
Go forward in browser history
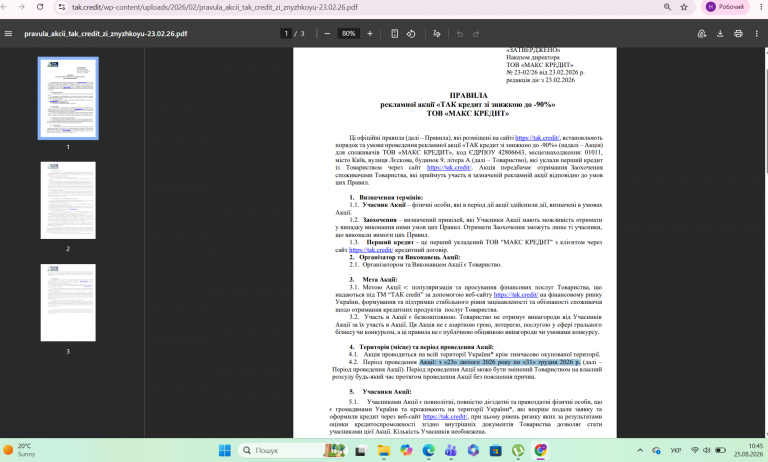pyautogui.click(x=22, y=7)
